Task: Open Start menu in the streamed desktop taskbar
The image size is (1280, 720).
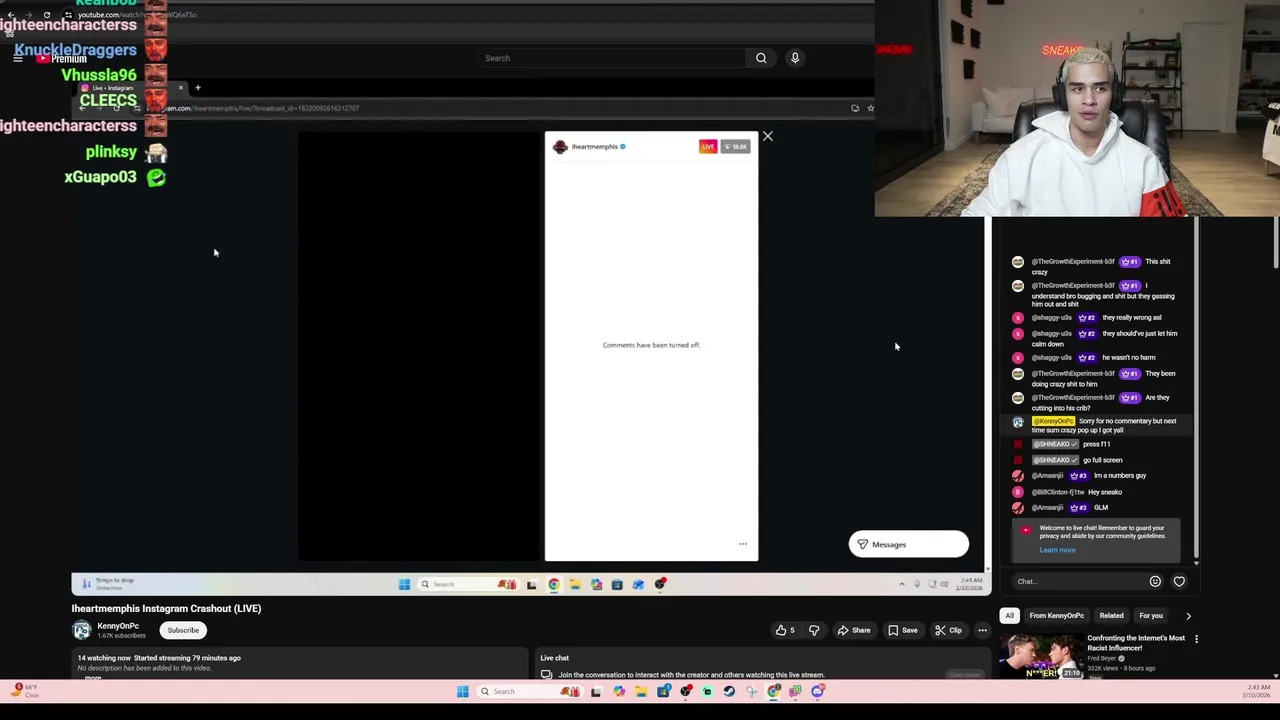Action: click(x=404, y=584)
